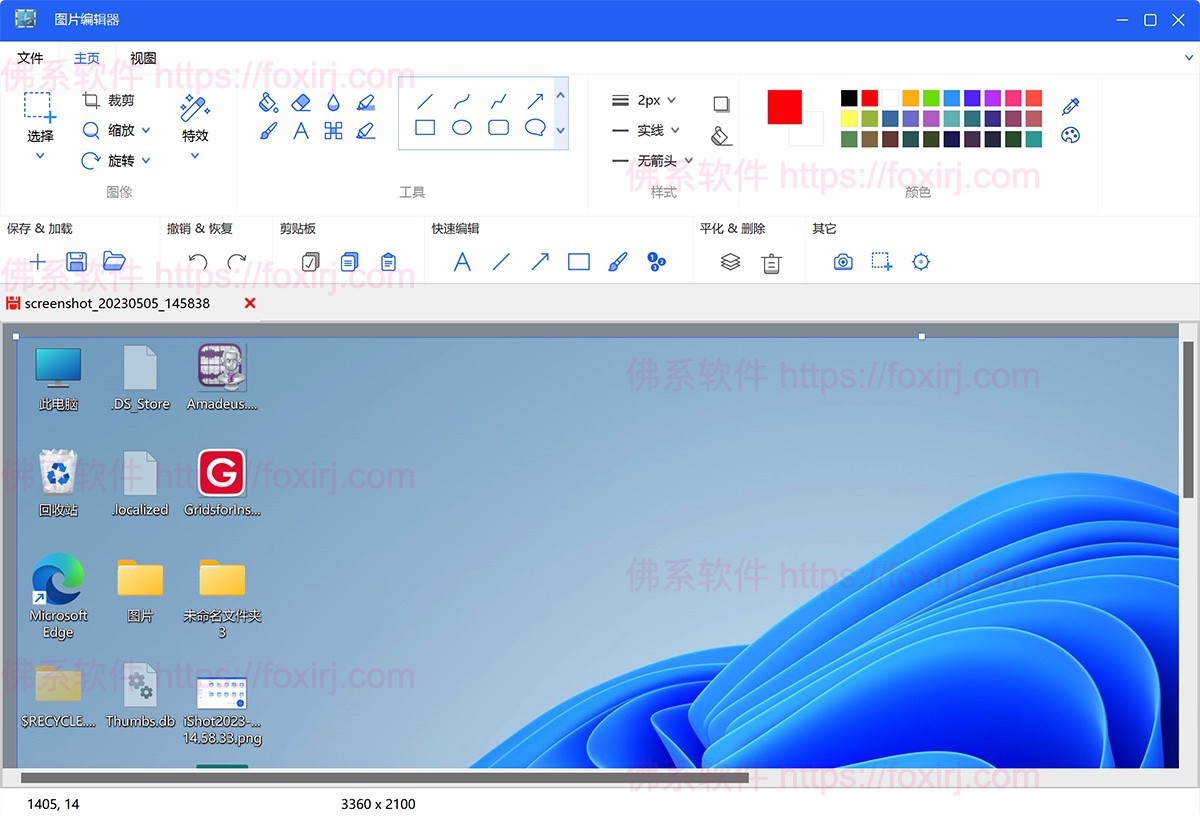Switch to the 视图 tab

pos(142,57)
